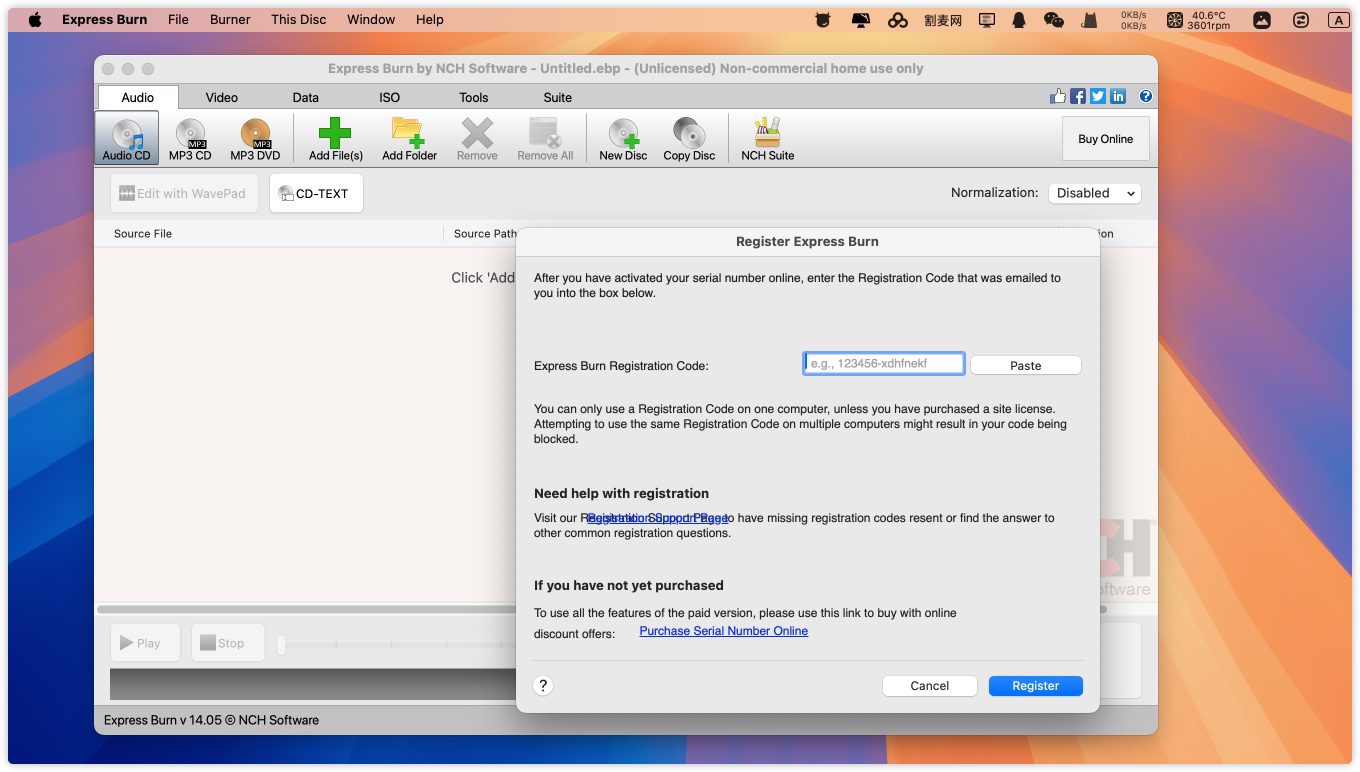Open Add Folder from the toolbar
The height and width of the screenshot is (772, 1360).
tap(409, 138)
